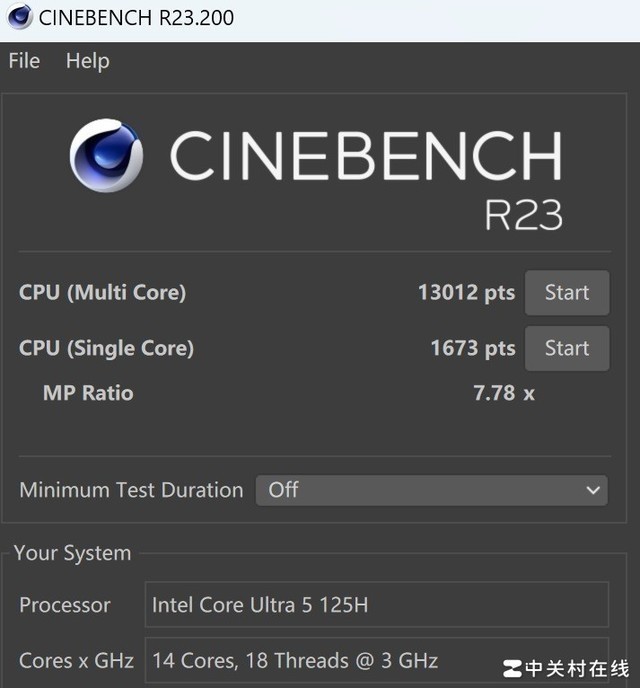Open the Help menu
Image resolution: width=640 pixels, height=688 pixels.
click(87, 61)
